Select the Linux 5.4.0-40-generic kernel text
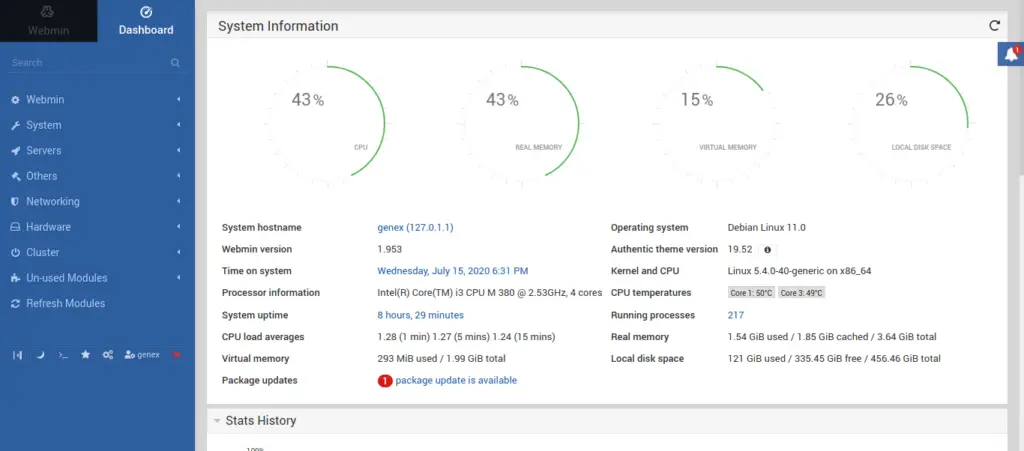The image size is (1024, 451). pos(799,271)
